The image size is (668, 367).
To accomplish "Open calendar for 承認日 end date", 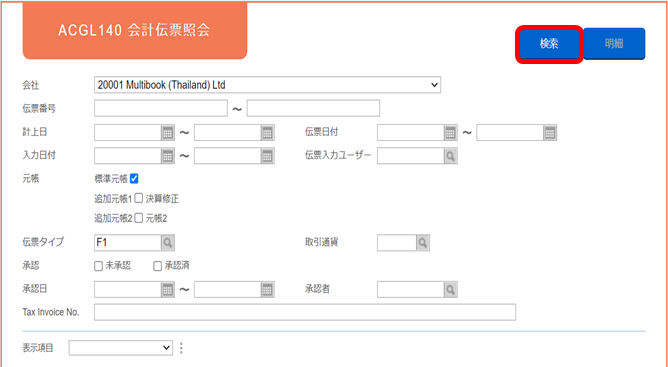I will click(268, 290).
